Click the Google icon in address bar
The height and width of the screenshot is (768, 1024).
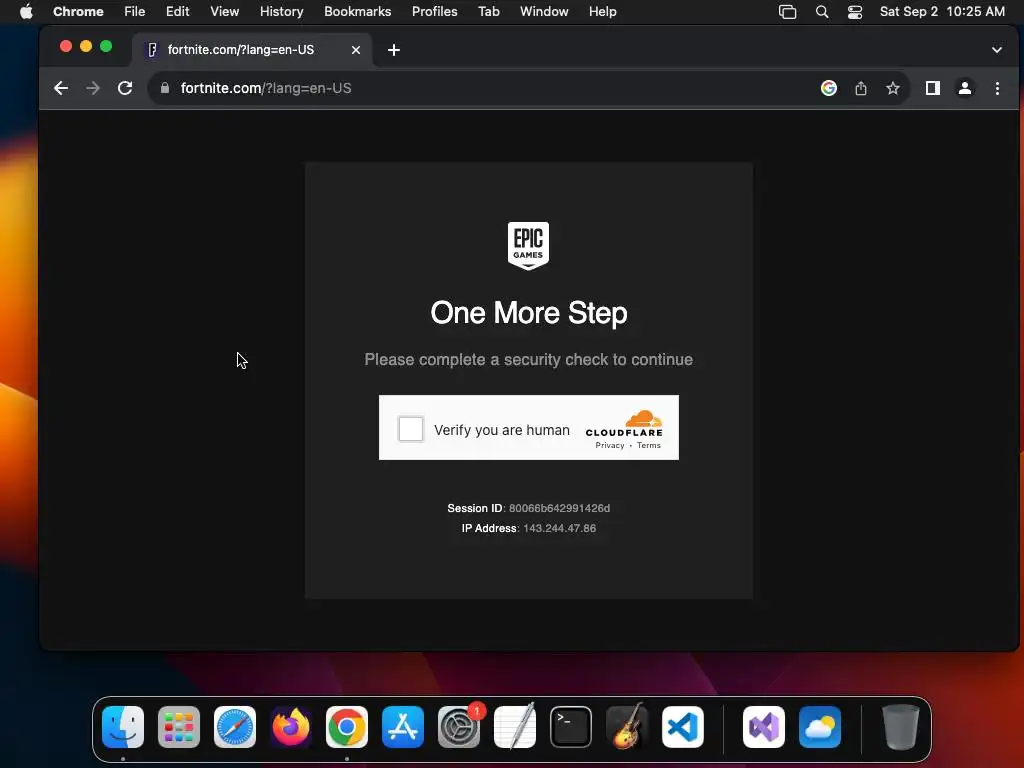(829, 88)
